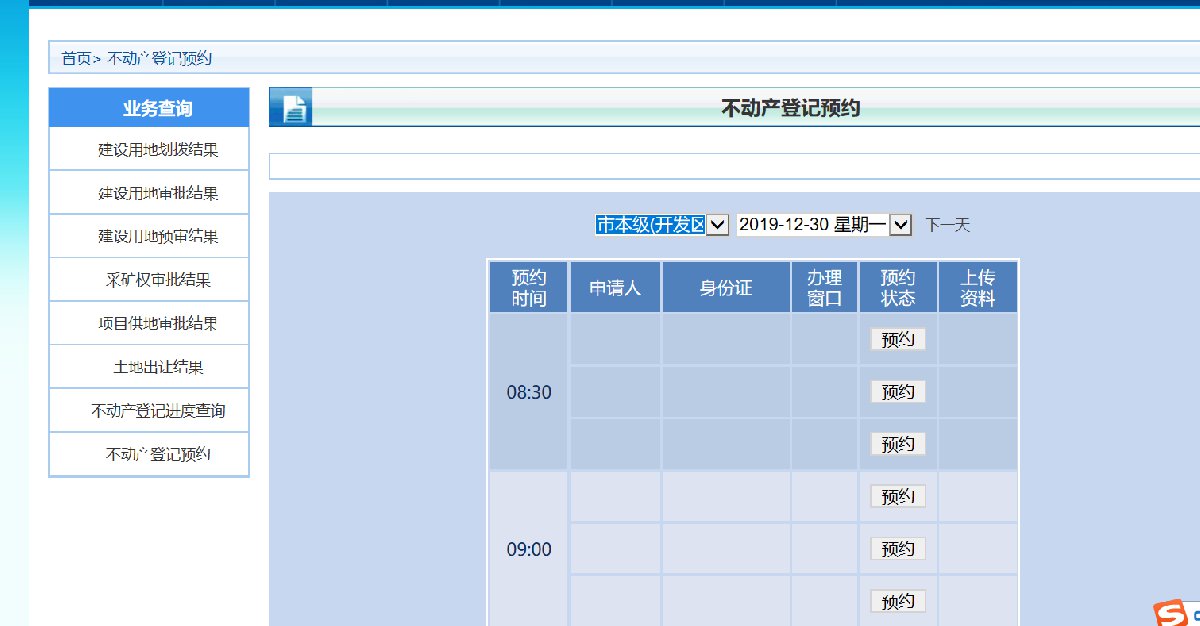Book the second 09:00 slot with 预约
Screen dimensions: 1200x626
coord(897,549)
